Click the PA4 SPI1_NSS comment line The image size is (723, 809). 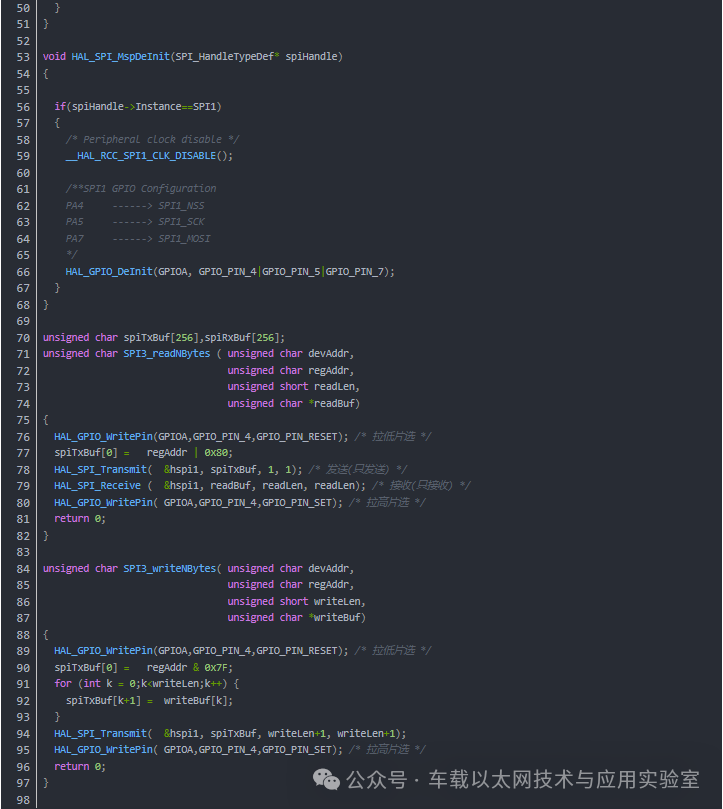[x=135, y=206]
